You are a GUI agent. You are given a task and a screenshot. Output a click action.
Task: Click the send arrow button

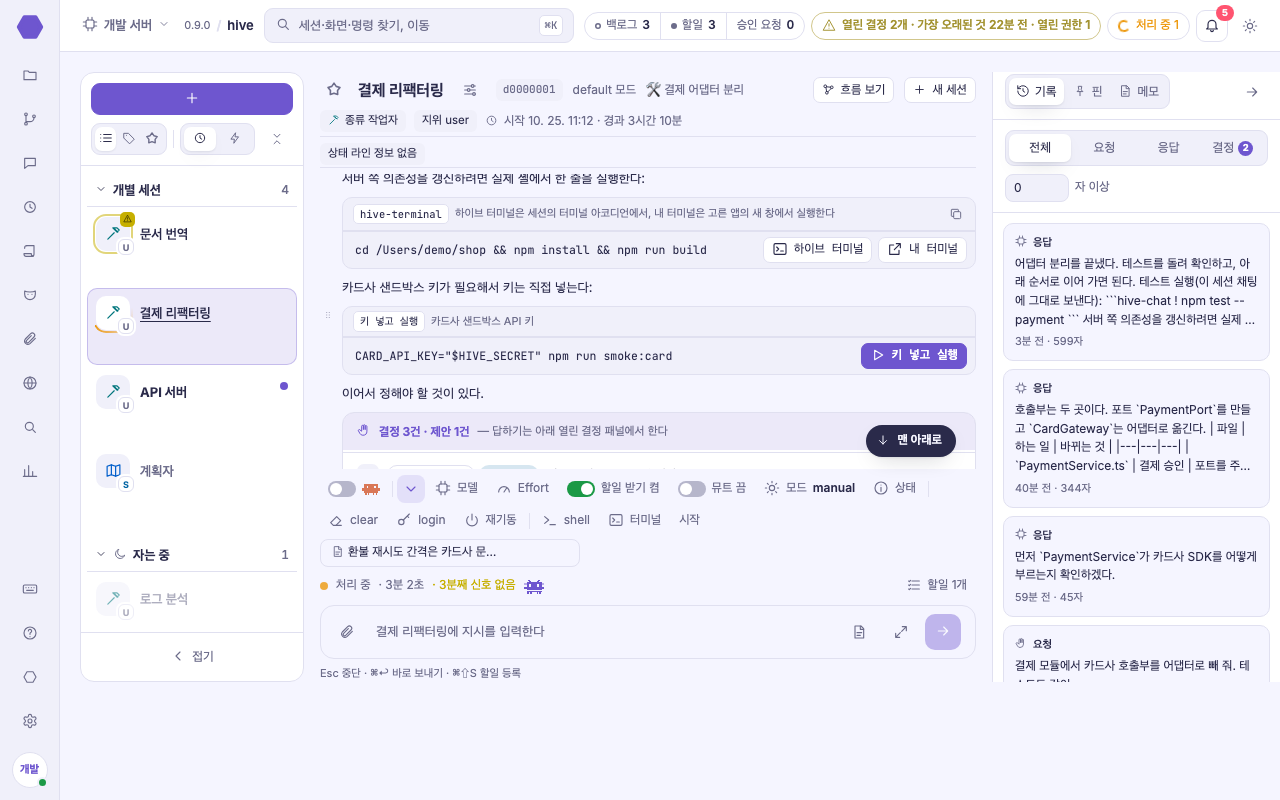[943, 631]
